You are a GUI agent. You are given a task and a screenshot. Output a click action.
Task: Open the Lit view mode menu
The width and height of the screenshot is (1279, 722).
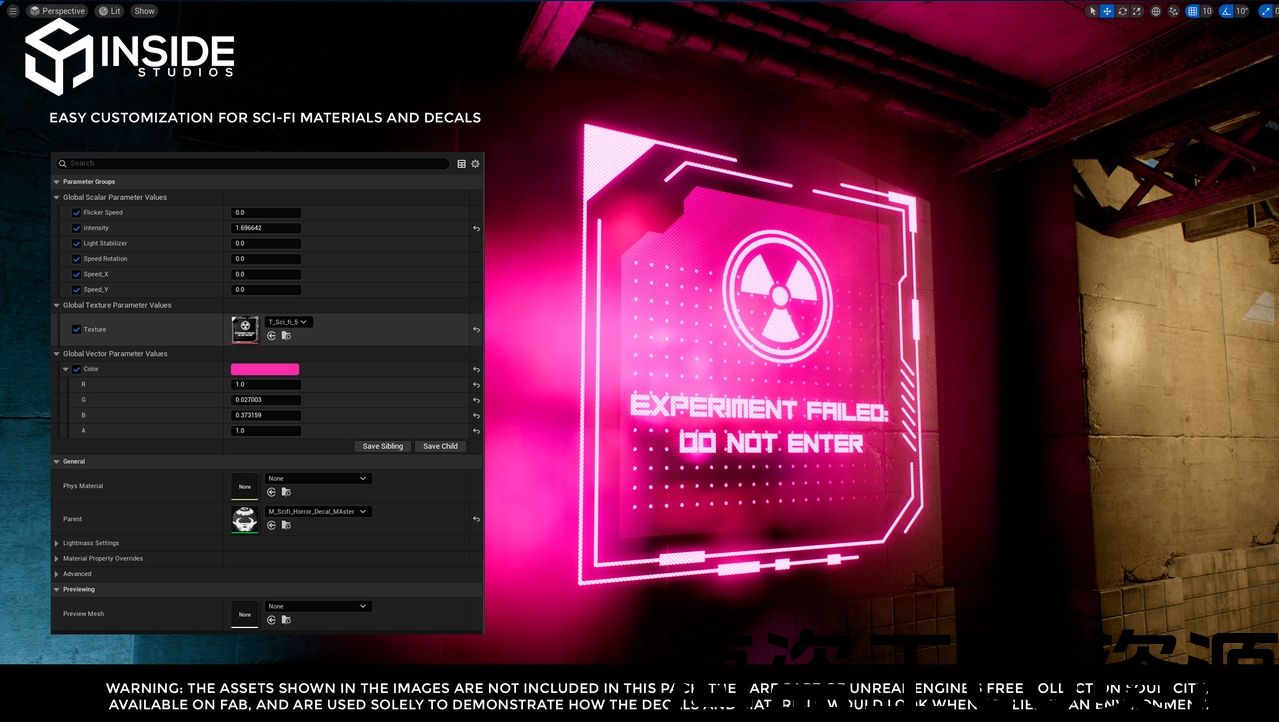pyautogui.click(x=109, y=11)
